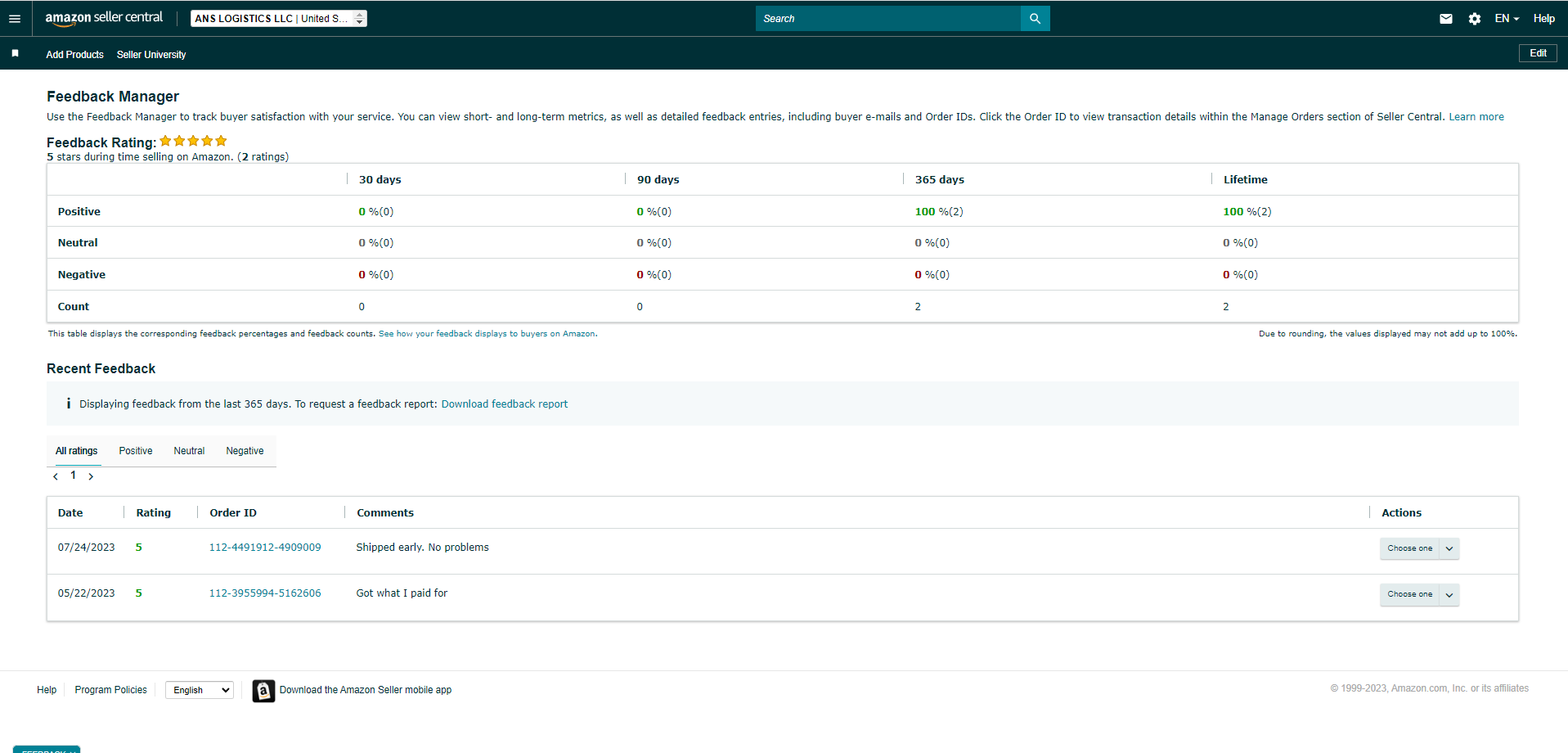The height and width of the screenshot is (753, 1568).
Task: Switch to the Positive tab
Action: pos(136,451)
